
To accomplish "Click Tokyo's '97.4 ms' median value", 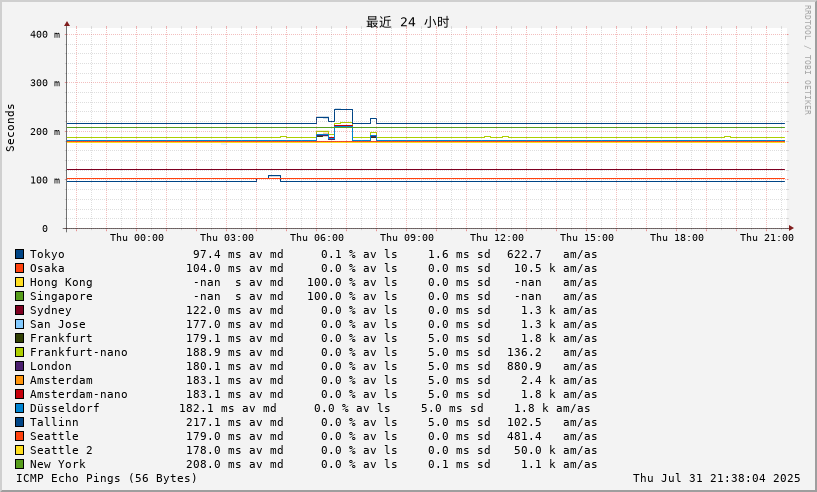I will 217,254.
